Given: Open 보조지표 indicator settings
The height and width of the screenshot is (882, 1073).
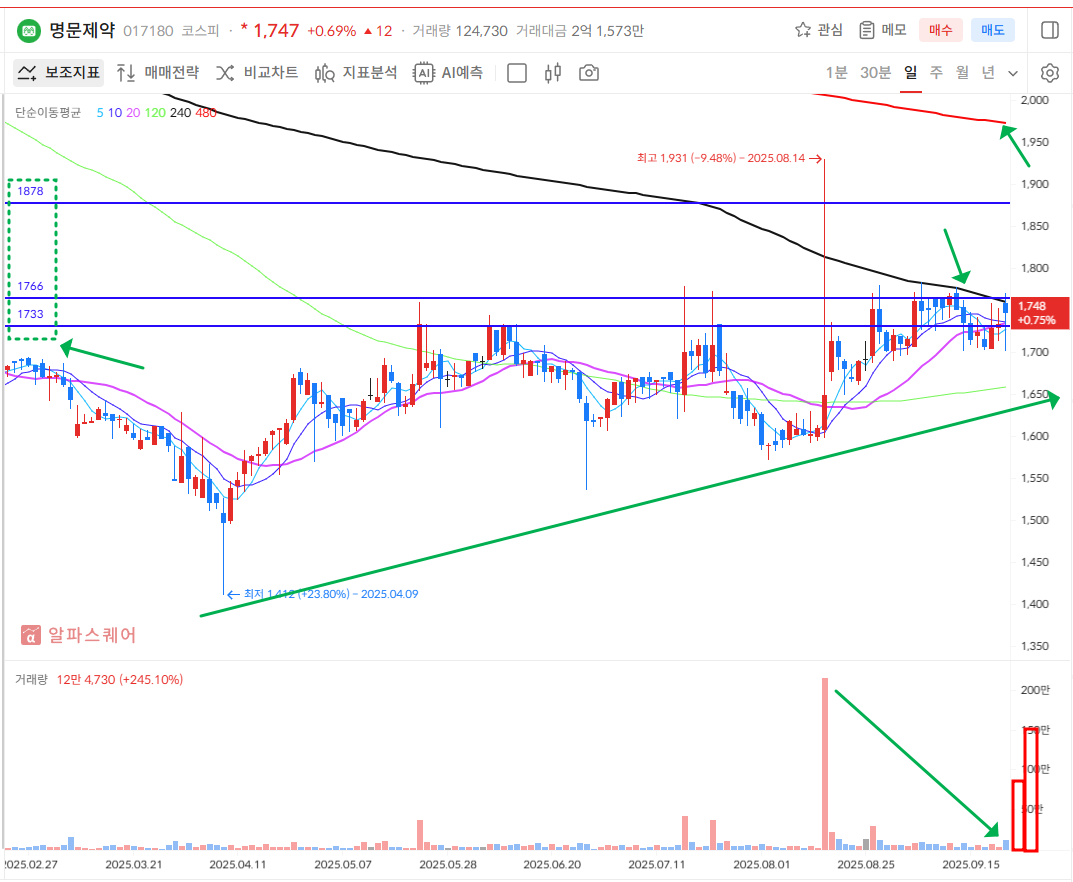Looking at the screenshot, I should pyautogui.click(x=59, y=73).
